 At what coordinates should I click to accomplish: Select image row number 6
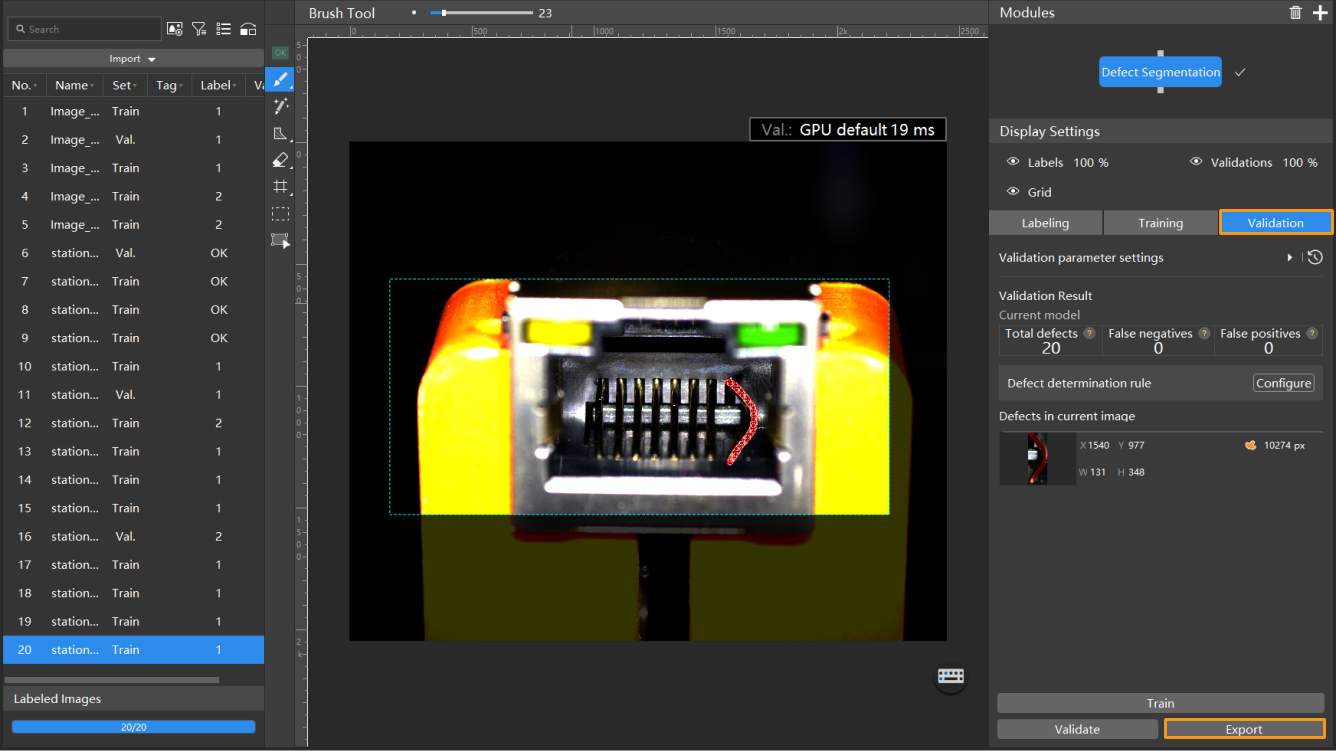pos(133,253)
